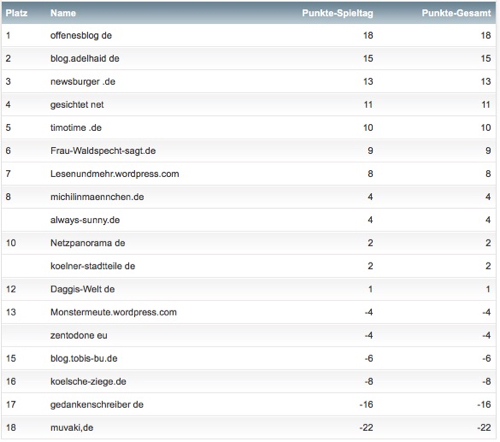This screenshot has height=442, width=500.
Task: Click the Punkte-Spieltag column header
Action: click(337, 13)
